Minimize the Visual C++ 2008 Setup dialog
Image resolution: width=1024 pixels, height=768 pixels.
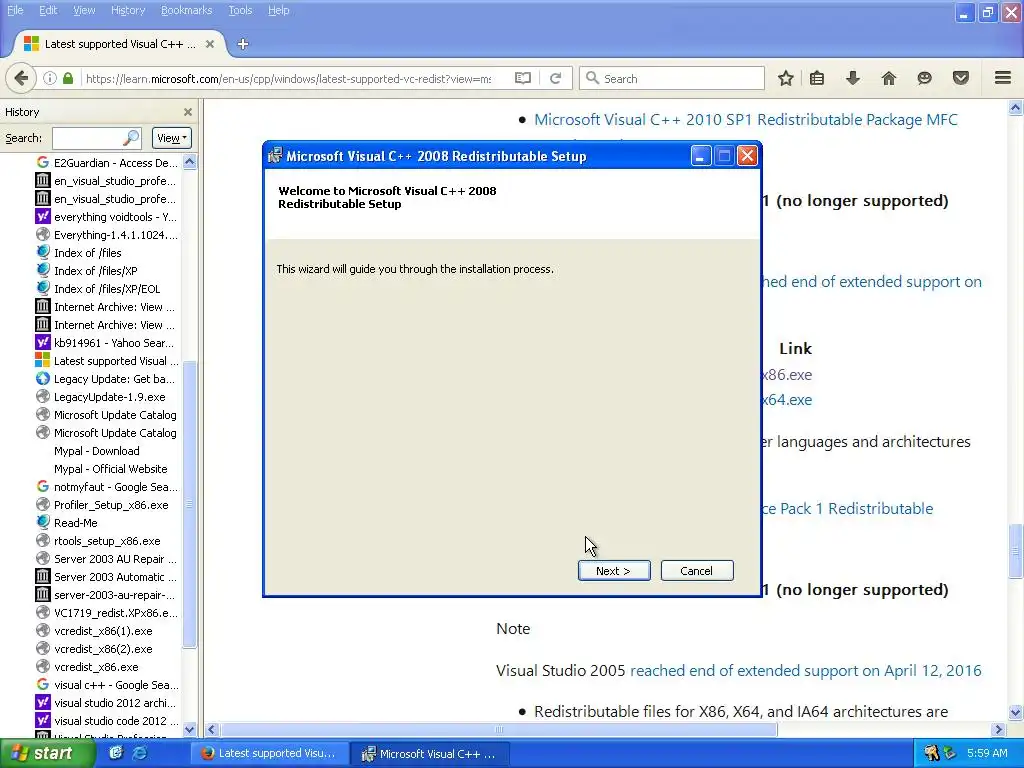[x=701, y=156]
